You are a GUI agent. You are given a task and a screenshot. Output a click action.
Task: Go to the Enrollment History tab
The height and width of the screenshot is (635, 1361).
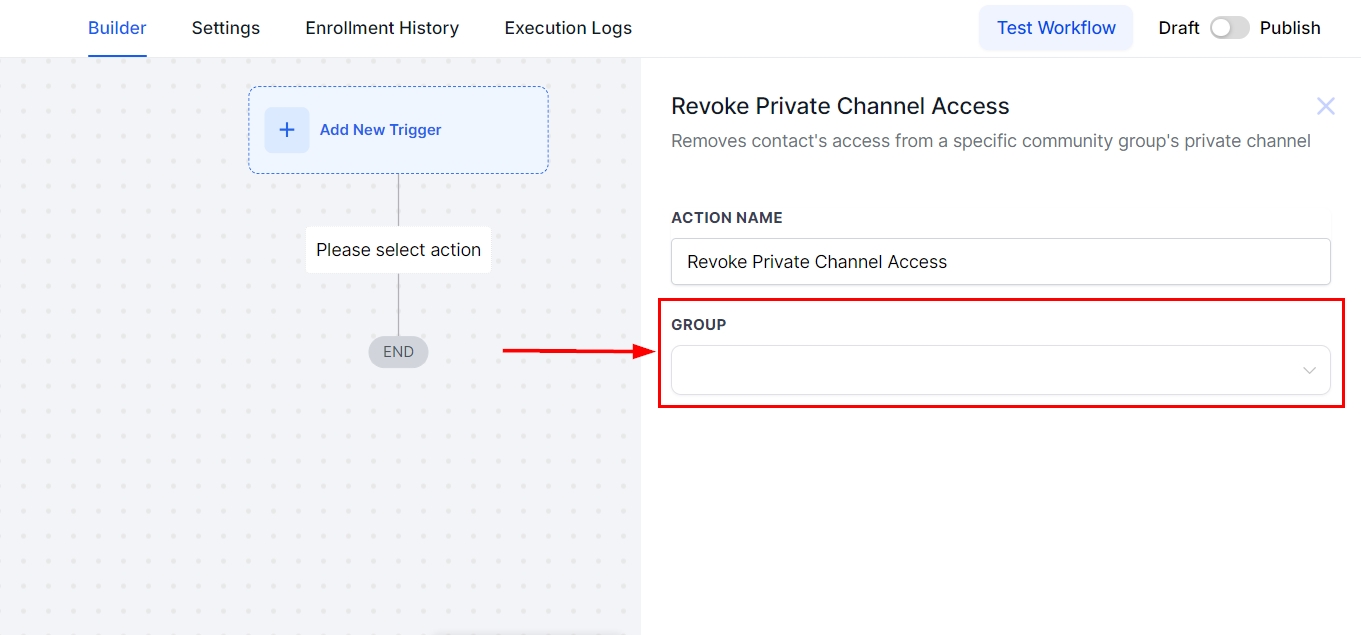point(382,28)
